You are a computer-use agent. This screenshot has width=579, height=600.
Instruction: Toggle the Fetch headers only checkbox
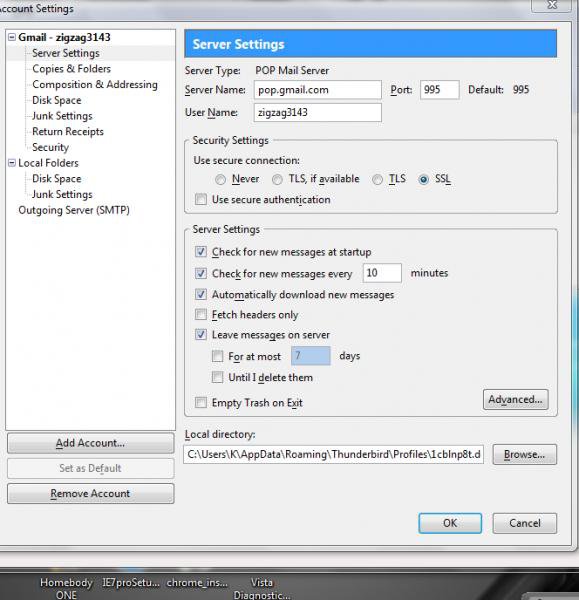click(x=201, y=315)
